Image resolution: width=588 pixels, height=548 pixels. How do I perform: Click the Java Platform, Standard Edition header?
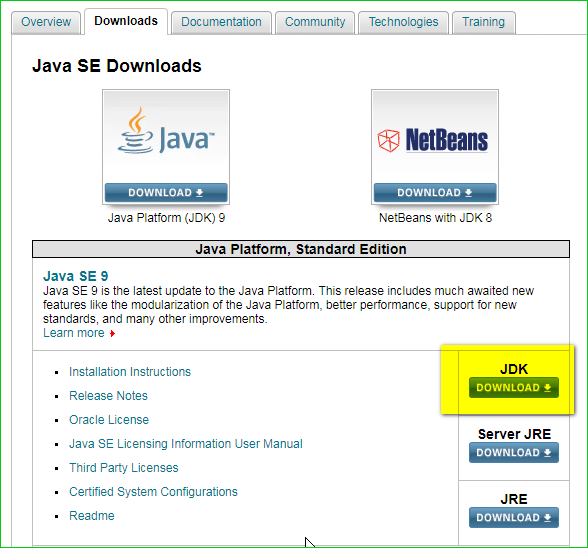(301, 249)
